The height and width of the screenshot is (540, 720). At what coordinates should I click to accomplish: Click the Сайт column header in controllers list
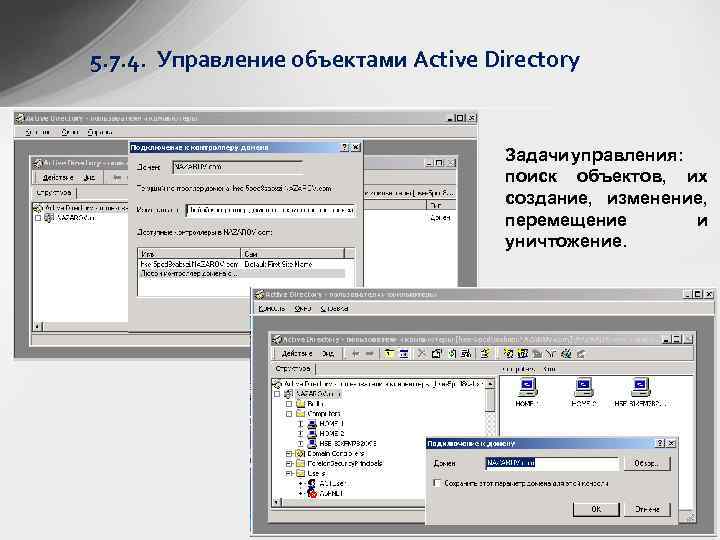292,253
